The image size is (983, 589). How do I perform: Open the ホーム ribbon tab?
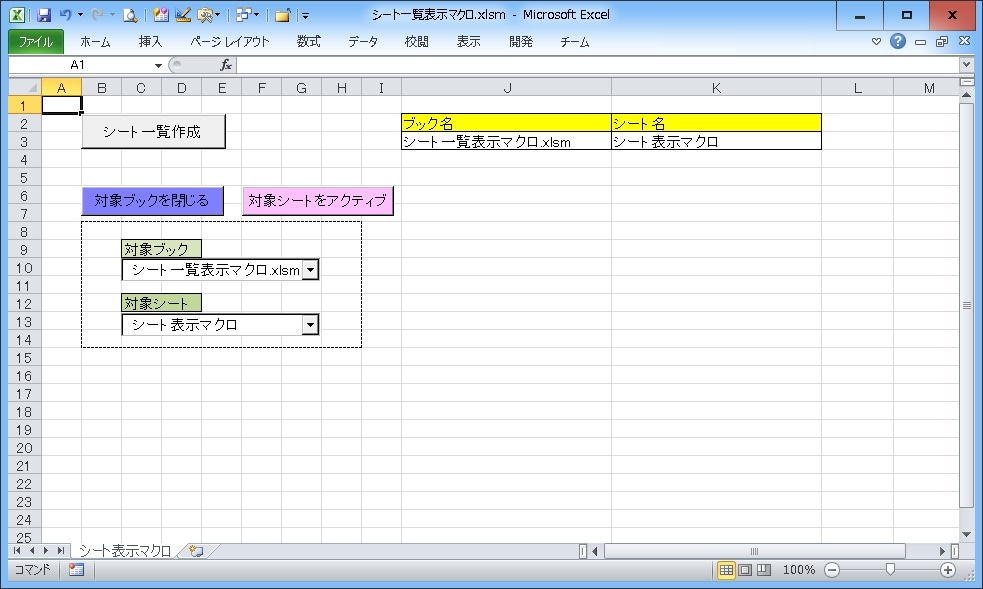click(95, 41)
